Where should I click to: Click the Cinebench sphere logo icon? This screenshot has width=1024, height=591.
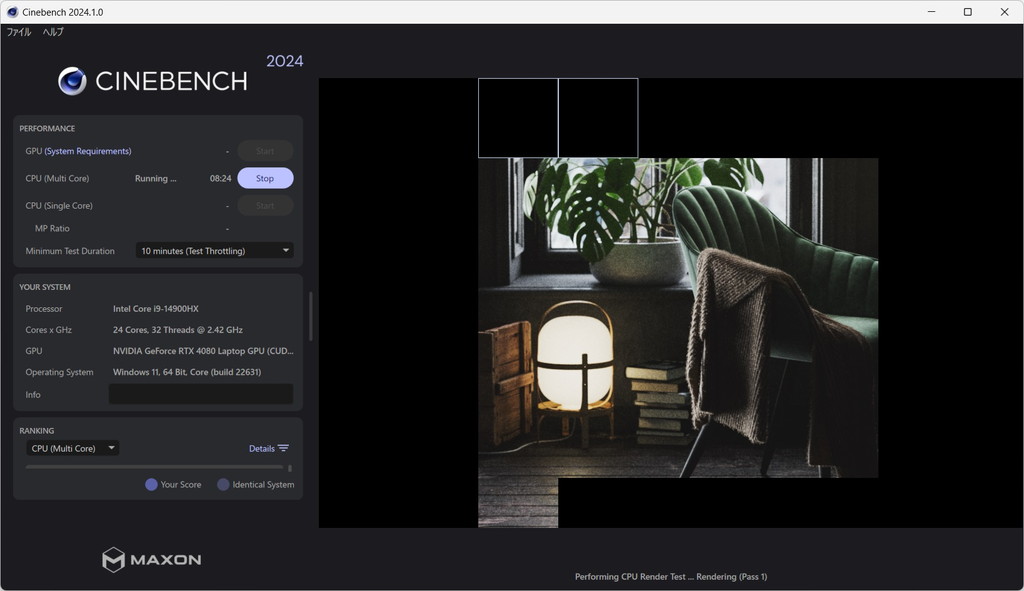72,81
